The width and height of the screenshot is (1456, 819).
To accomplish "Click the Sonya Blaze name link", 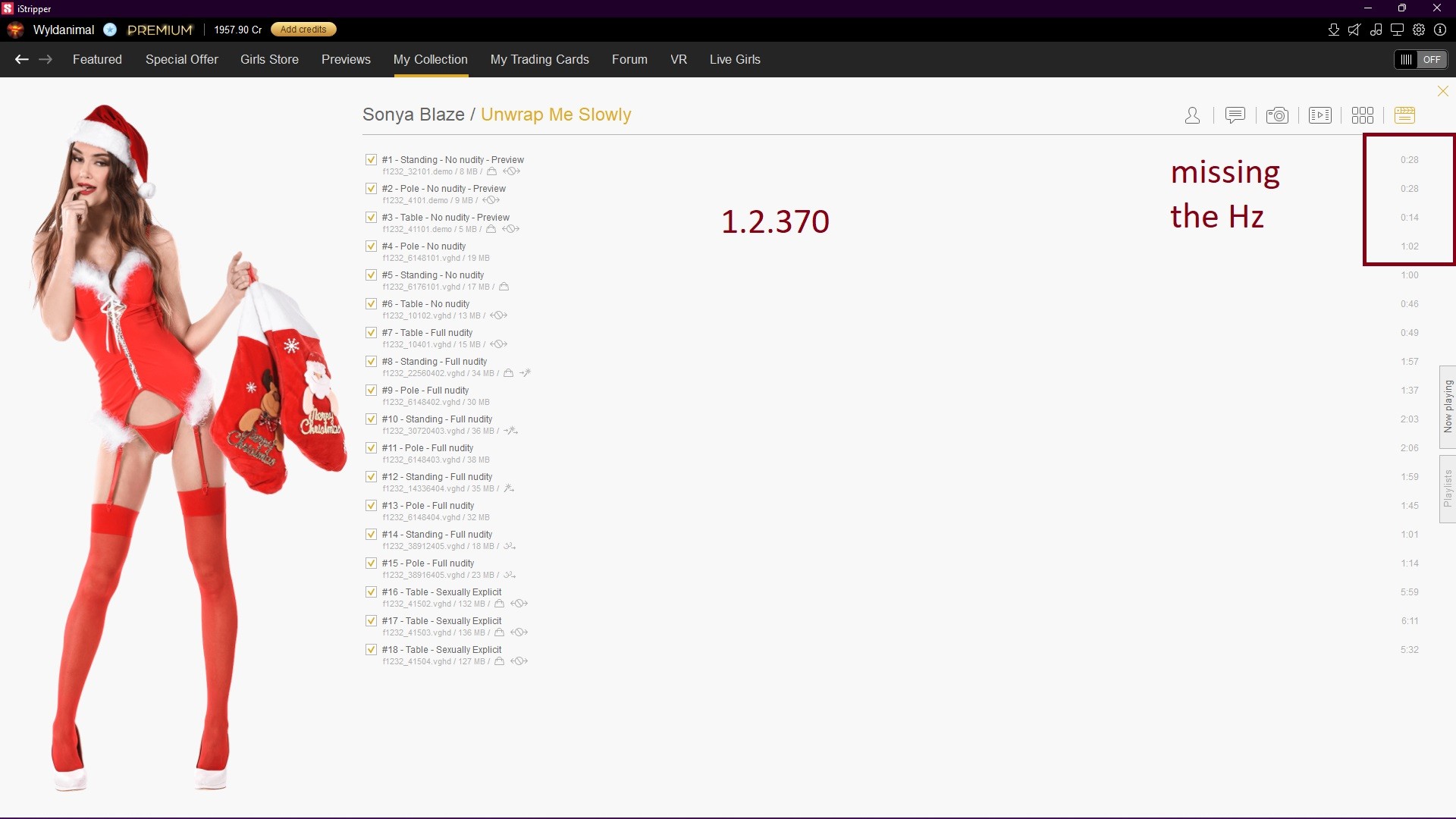I will coord(413,115).
